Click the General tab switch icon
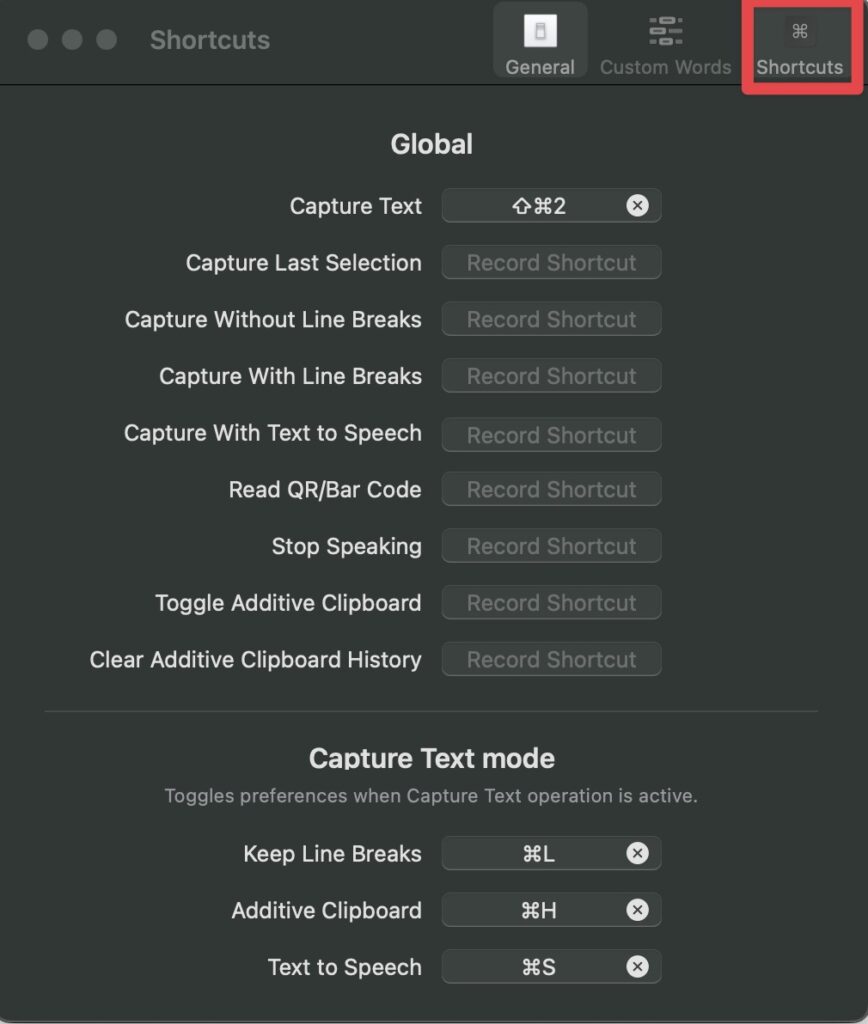868x1024 pixels. click(540, 31)
